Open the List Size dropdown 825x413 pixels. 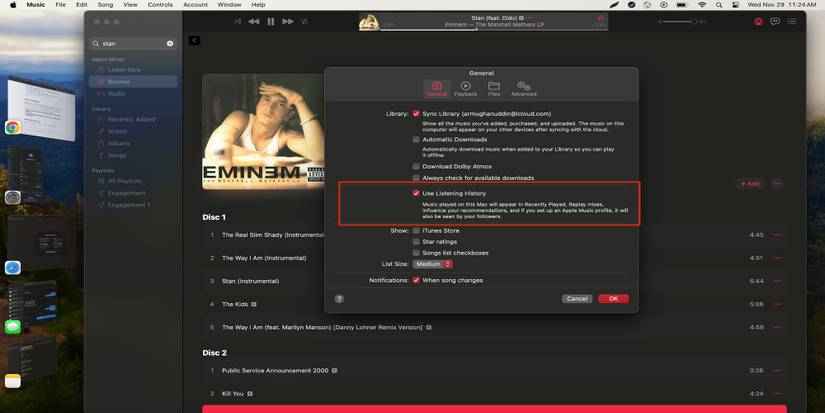(x=432, y=264)
